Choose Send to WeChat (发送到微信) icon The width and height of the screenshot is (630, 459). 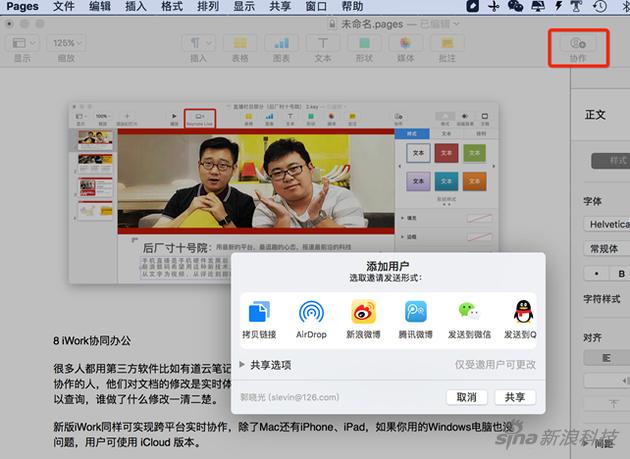469,311
